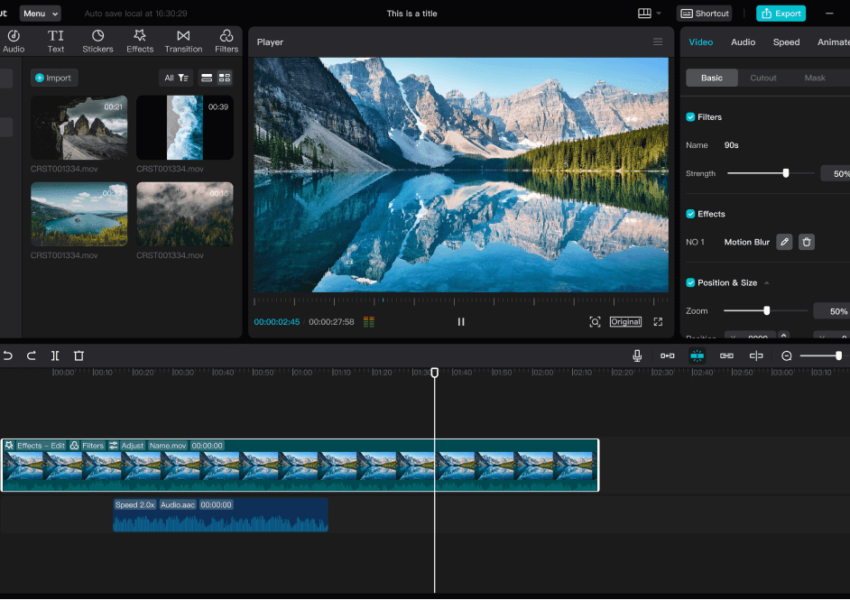Switch to the Transition tab
Image resolution: width=850 pixels, height=600 pixels.
pyautogui.click(x=183, y=41)
